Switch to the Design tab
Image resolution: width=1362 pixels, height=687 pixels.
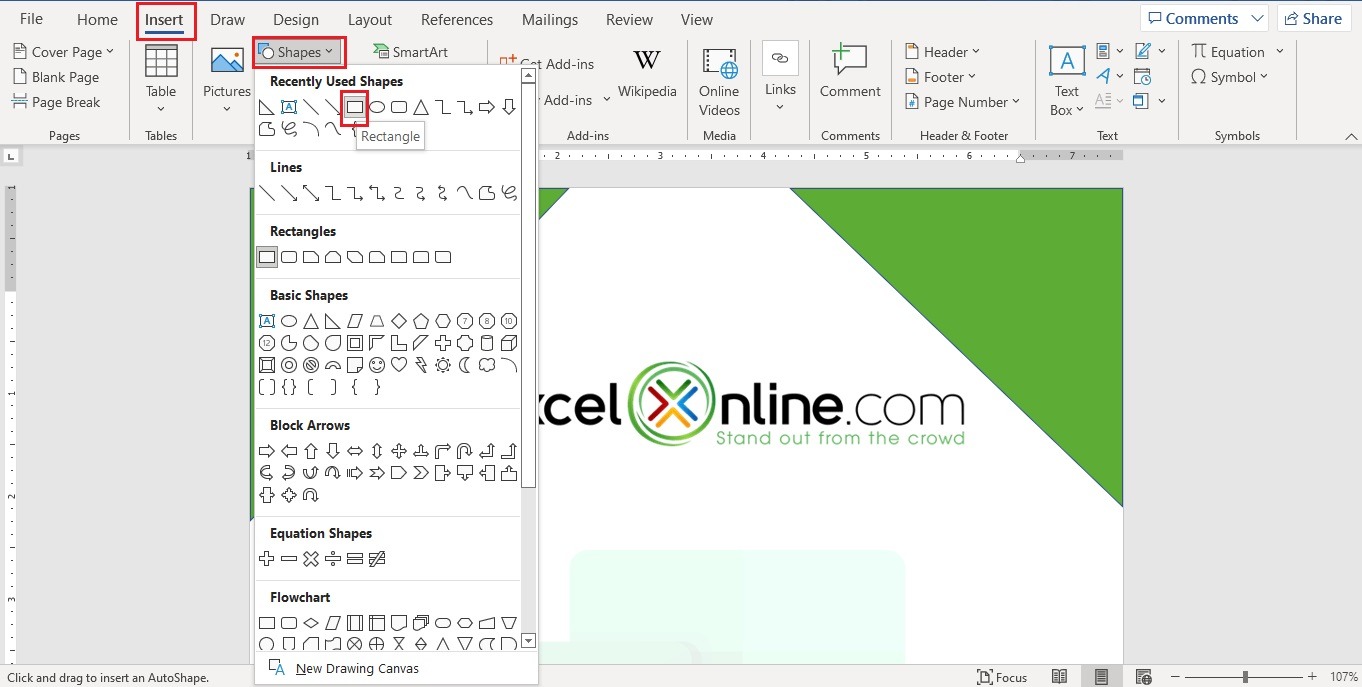coord(296,19)
